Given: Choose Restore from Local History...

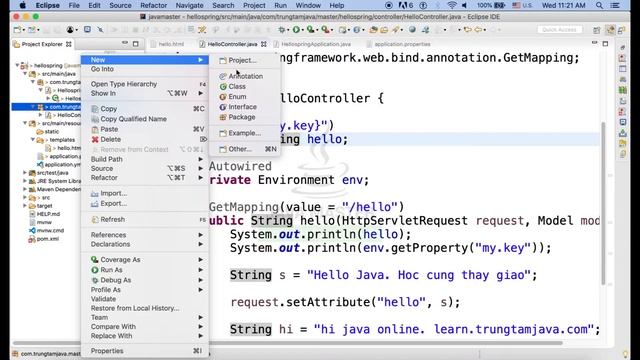Looking at the screenshot, I should coord(145,308).
